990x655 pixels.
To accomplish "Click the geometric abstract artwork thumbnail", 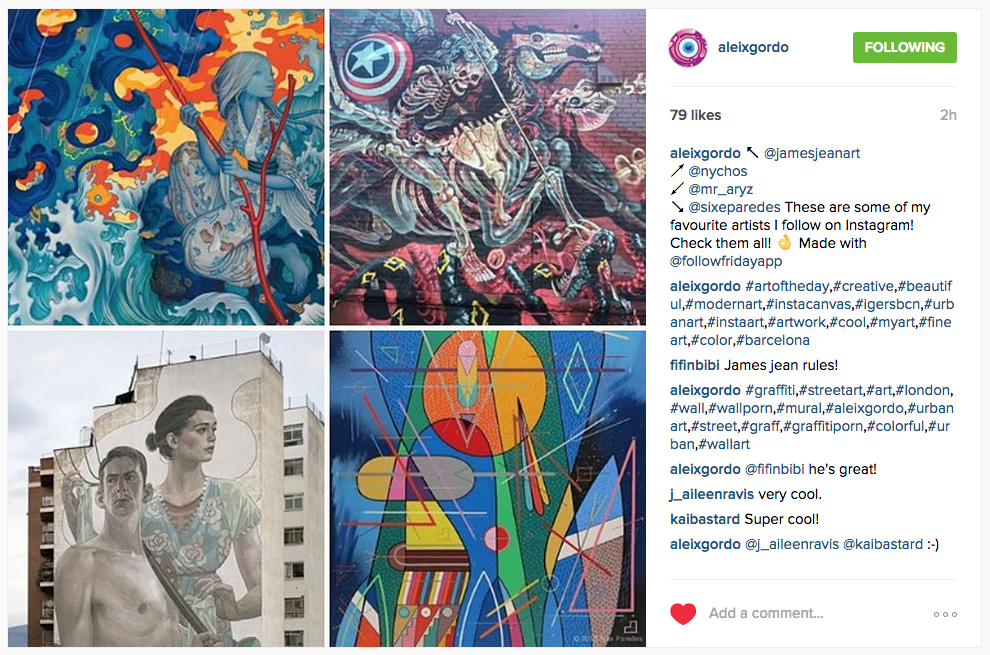I will click(x=487, y=489).
